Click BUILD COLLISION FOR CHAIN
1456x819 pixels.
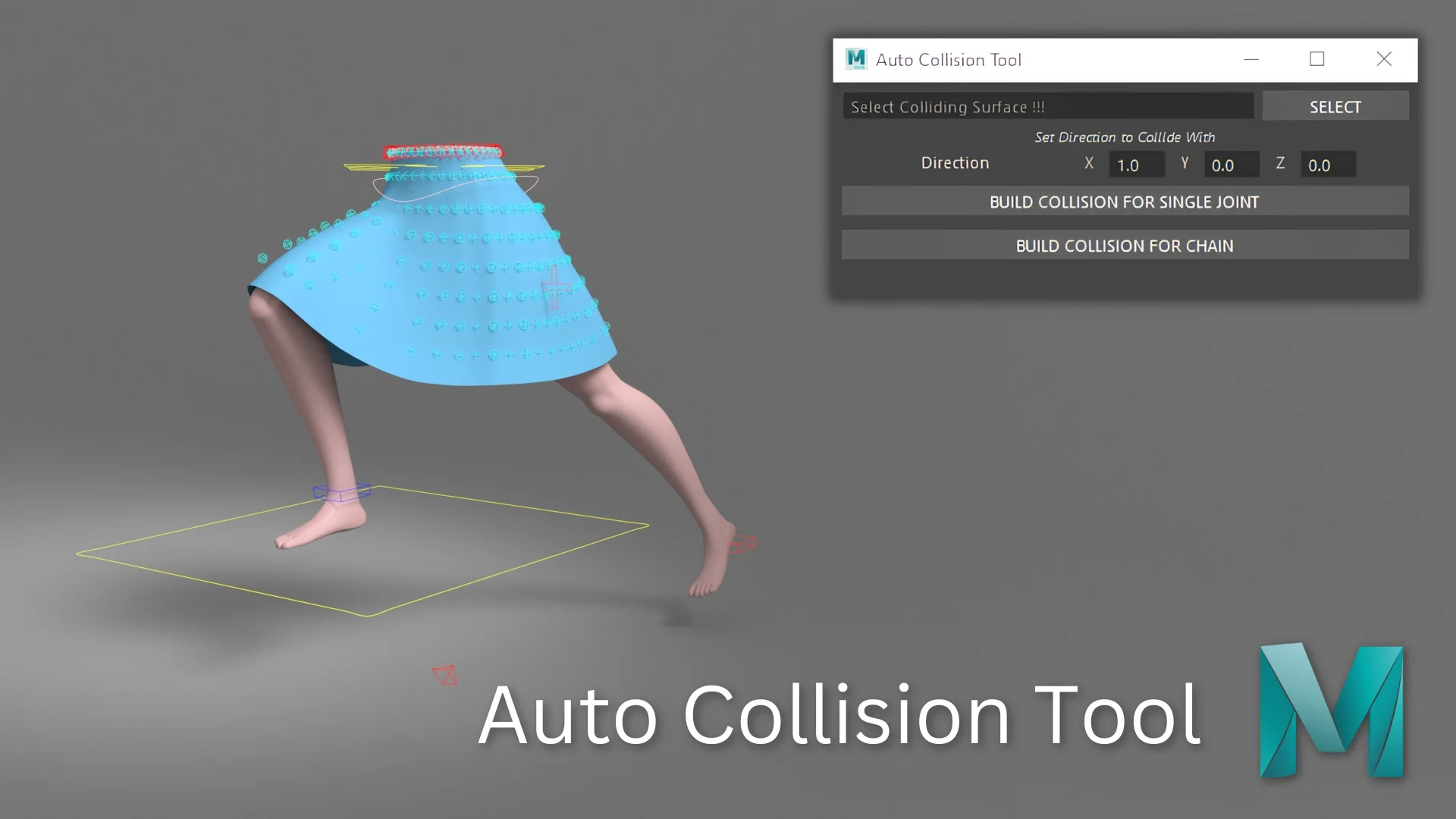(1124, 245)
